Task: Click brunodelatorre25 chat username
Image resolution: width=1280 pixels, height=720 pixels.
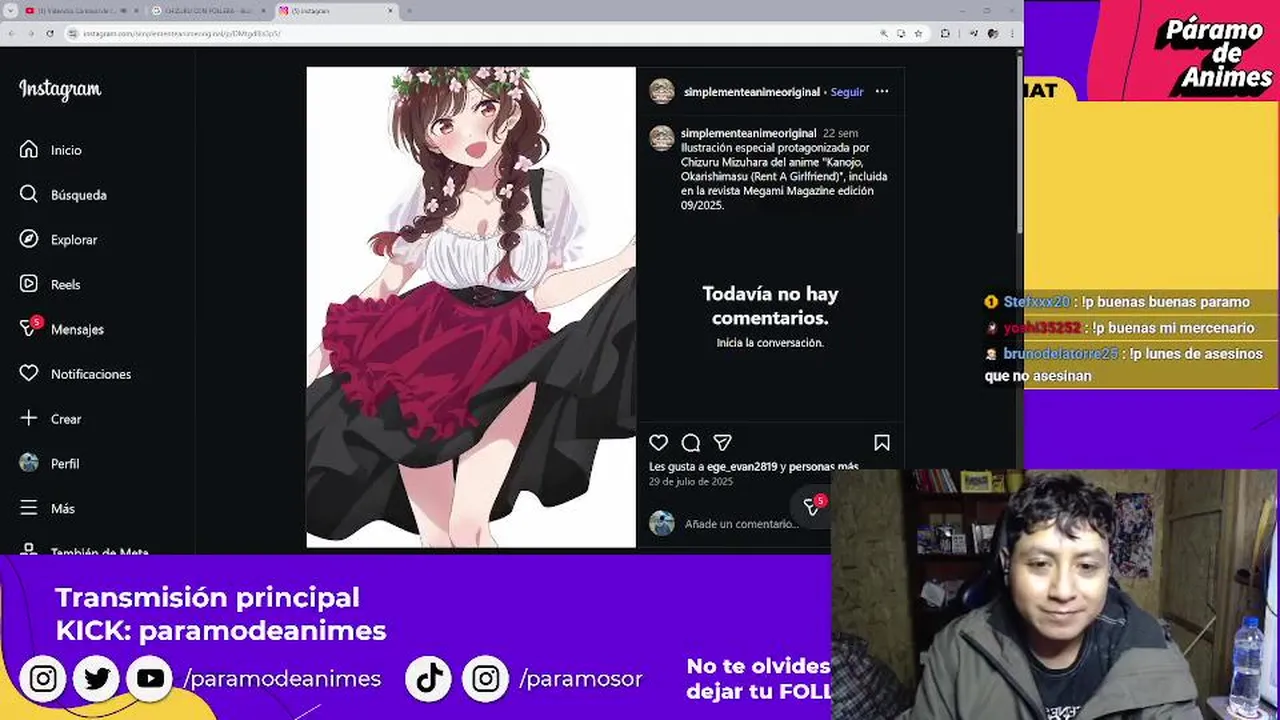Action: pos(1061,354)
